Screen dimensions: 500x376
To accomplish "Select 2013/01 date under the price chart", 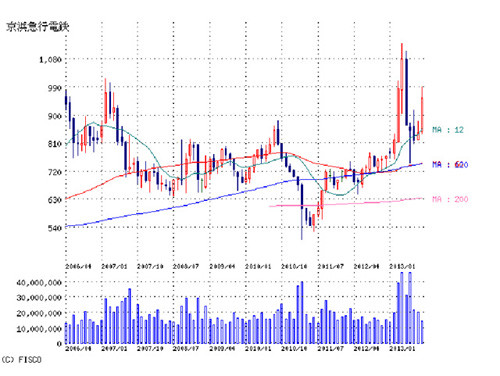I will pos(402,266).
